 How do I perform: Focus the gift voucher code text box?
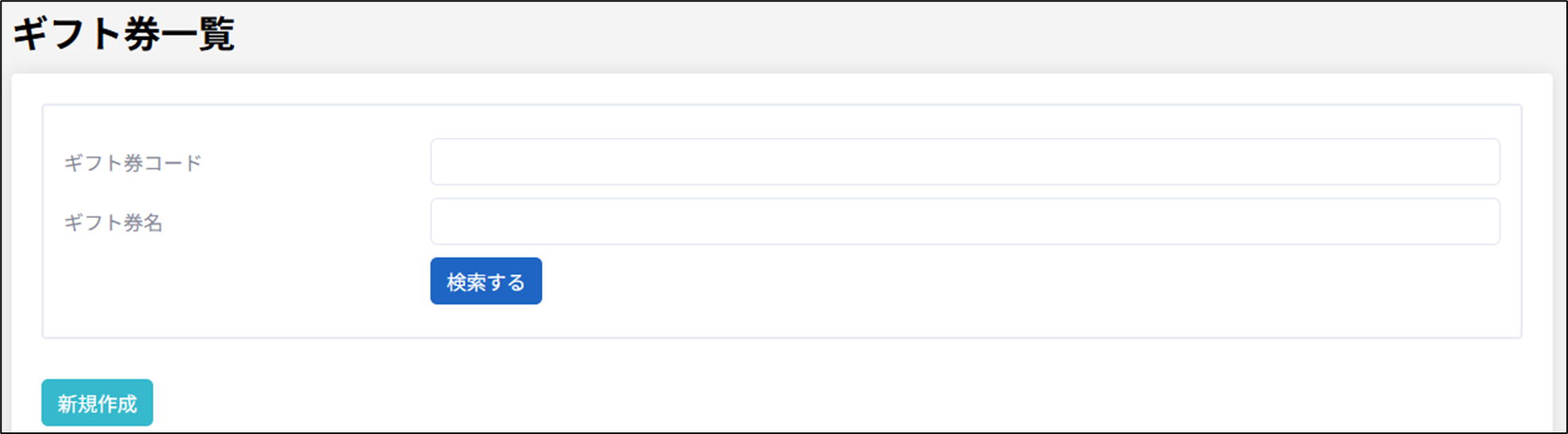coord(964,162)
